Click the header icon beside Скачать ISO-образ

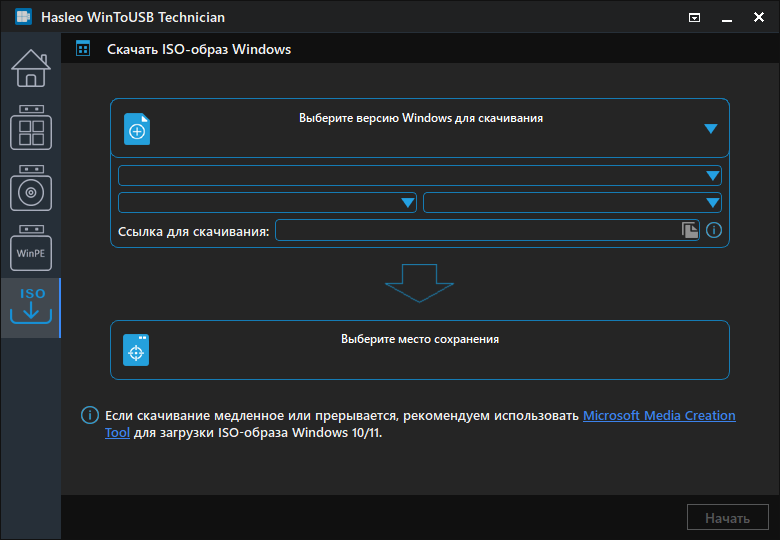[x=83, y=49]
